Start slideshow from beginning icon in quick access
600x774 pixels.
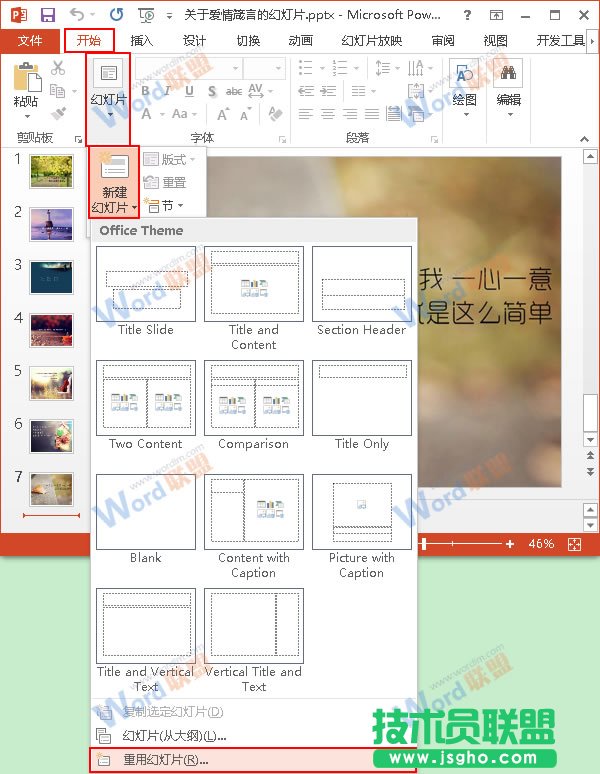(147, 15)
